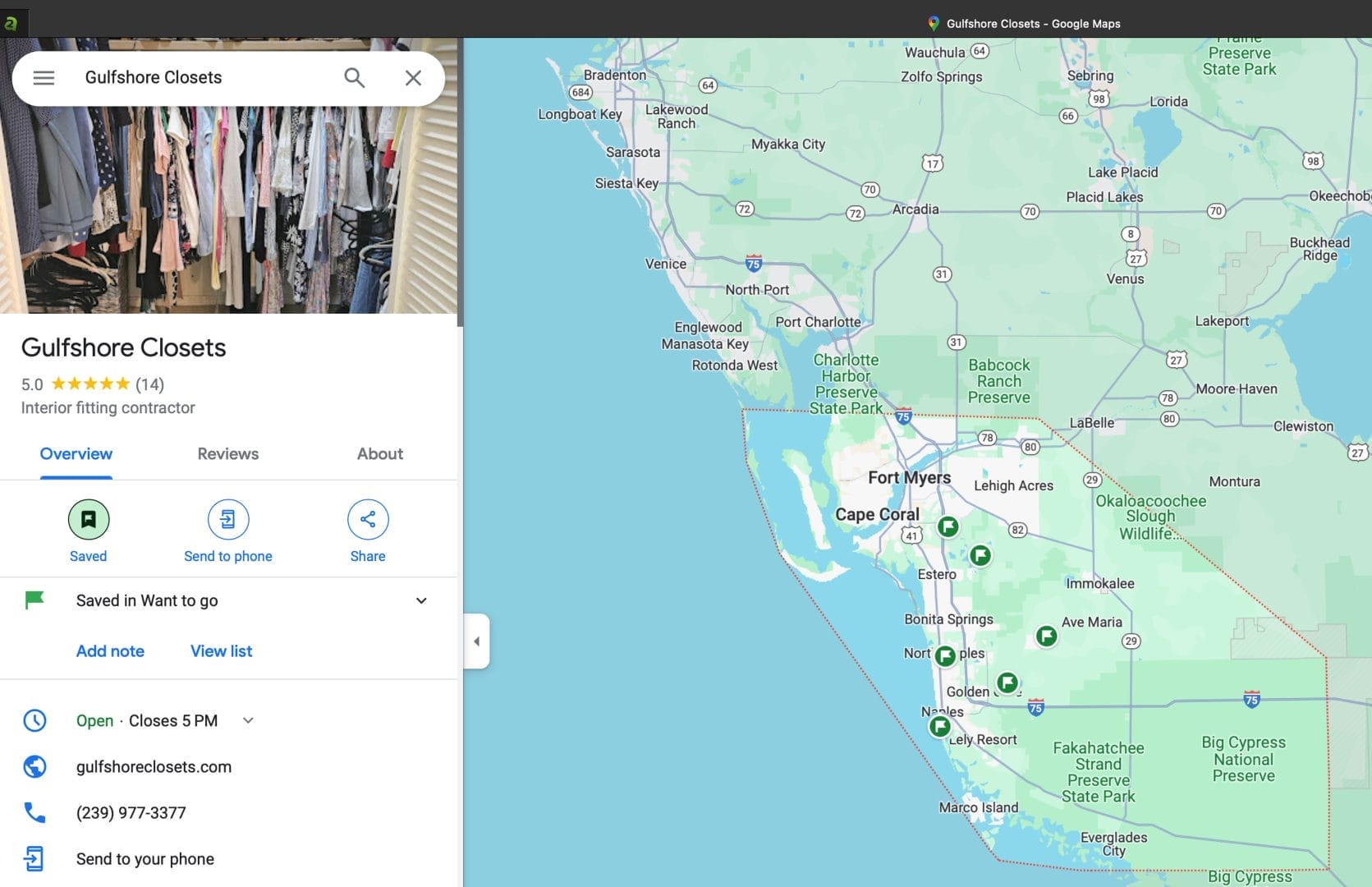Click the Google Maps pin icon in title bar
The height and width of the screenshot is (887, 1372).
coord(934,24)
